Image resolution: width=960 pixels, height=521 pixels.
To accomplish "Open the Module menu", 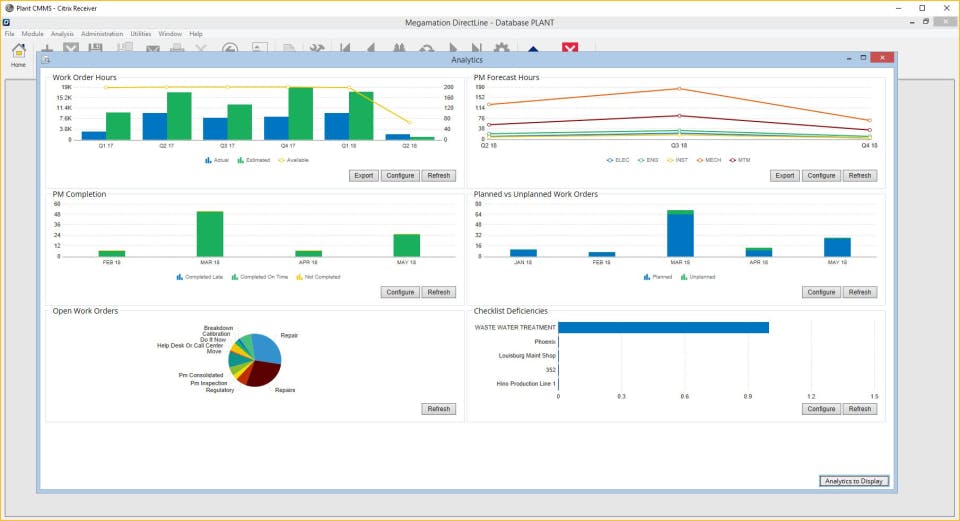I will 32,34.
